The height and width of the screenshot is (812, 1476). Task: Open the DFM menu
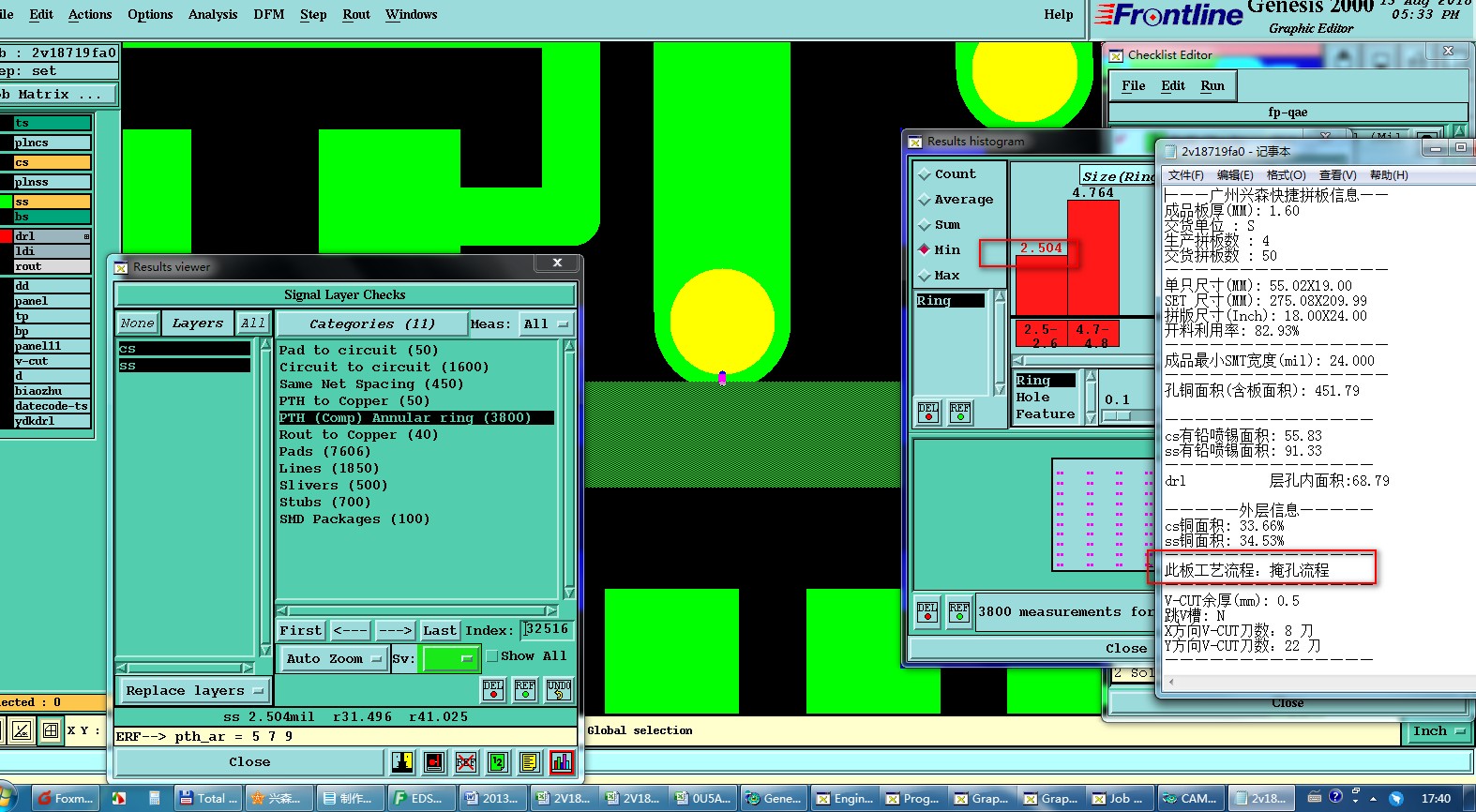(x=269, y=15)
